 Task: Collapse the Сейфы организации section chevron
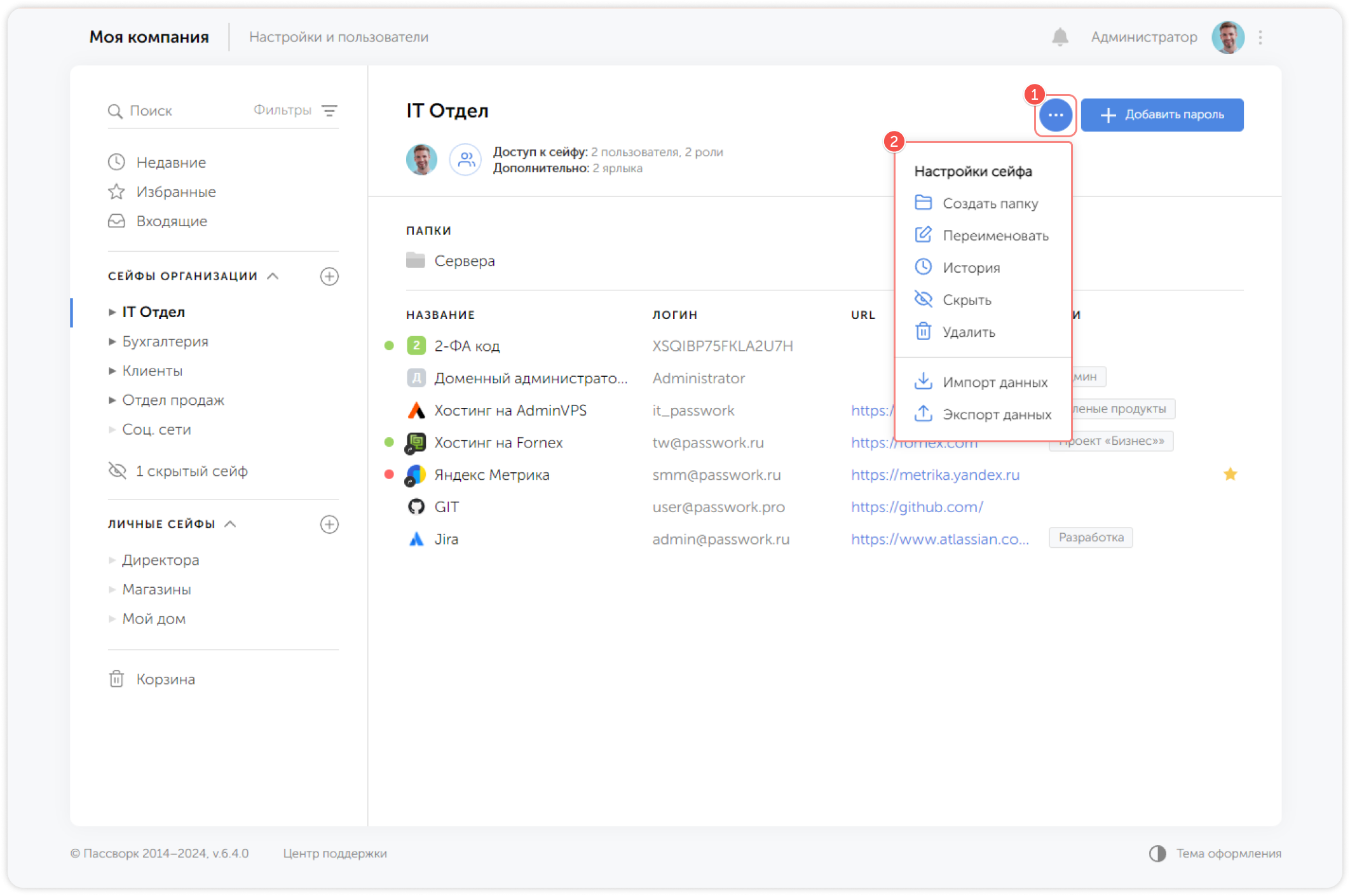click(273, 276)
